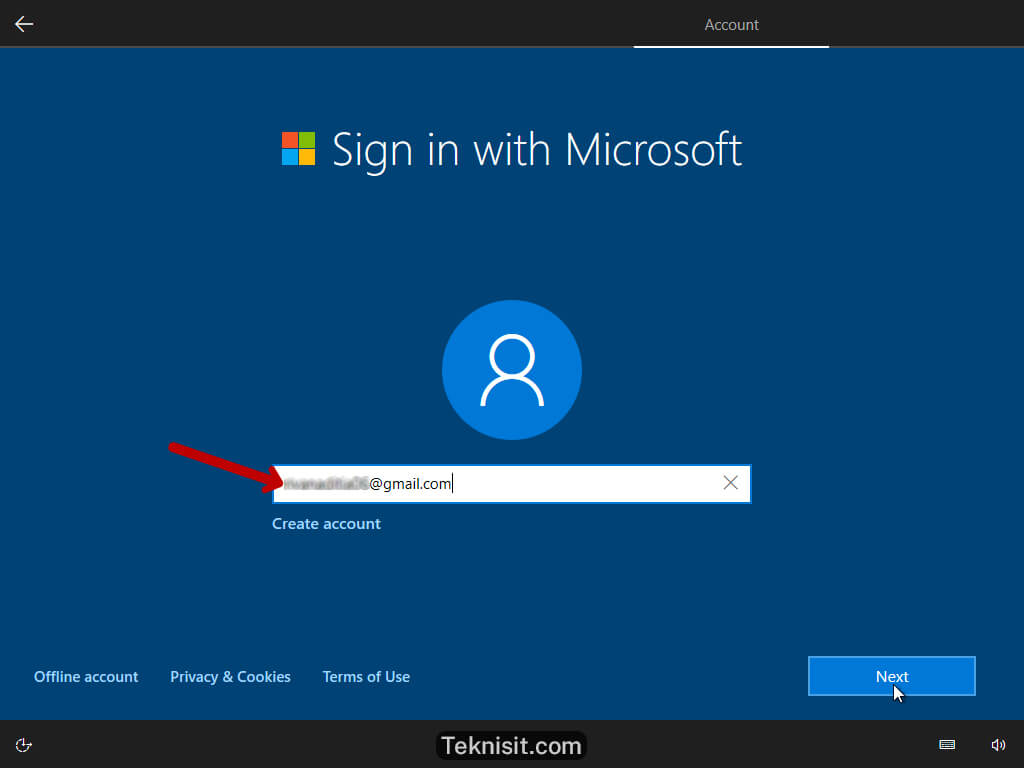Click the Microsoft four-color logo
The height and width of the screenshot is (768, 1024).
[298, 149]
